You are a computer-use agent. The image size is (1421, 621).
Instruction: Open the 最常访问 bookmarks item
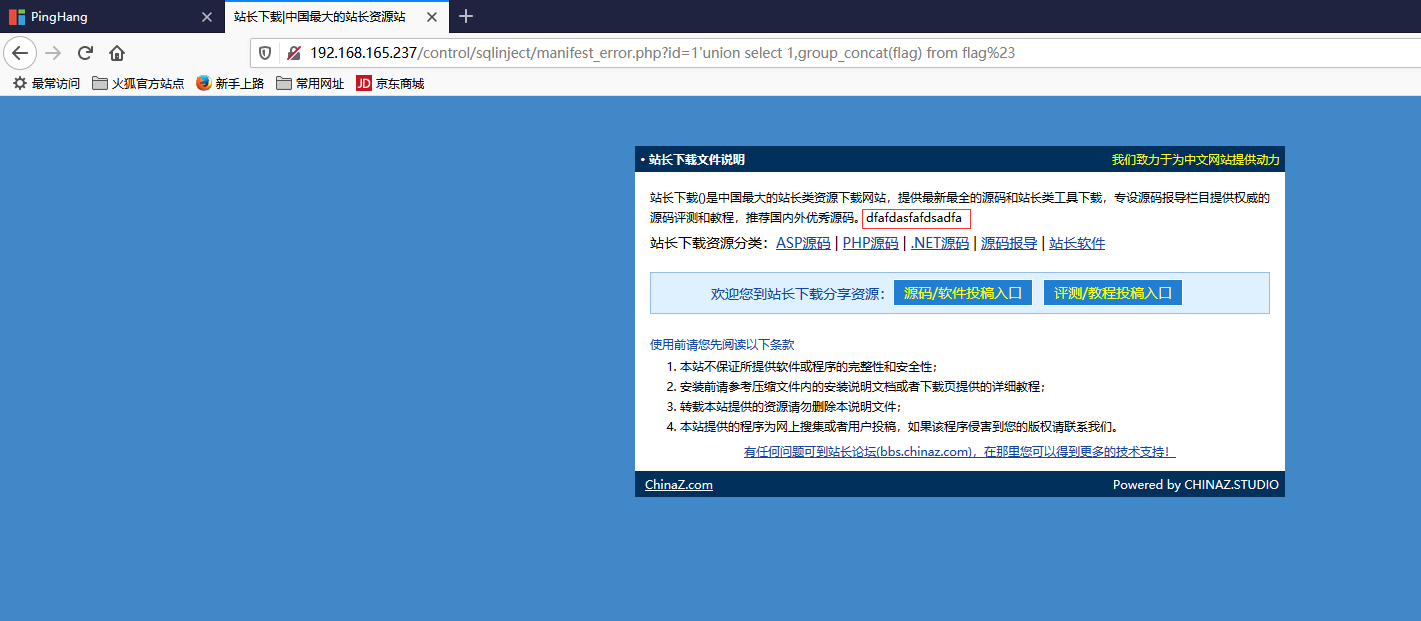[46, 84]
